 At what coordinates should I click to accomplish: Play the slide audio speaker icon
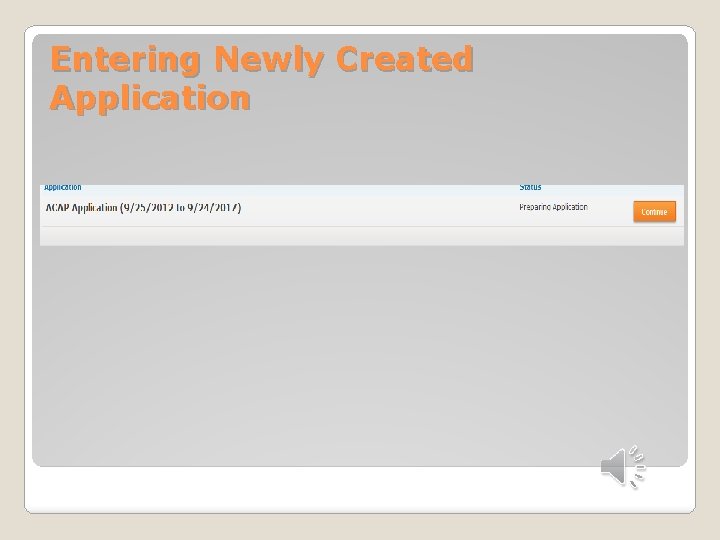(623, 467)
